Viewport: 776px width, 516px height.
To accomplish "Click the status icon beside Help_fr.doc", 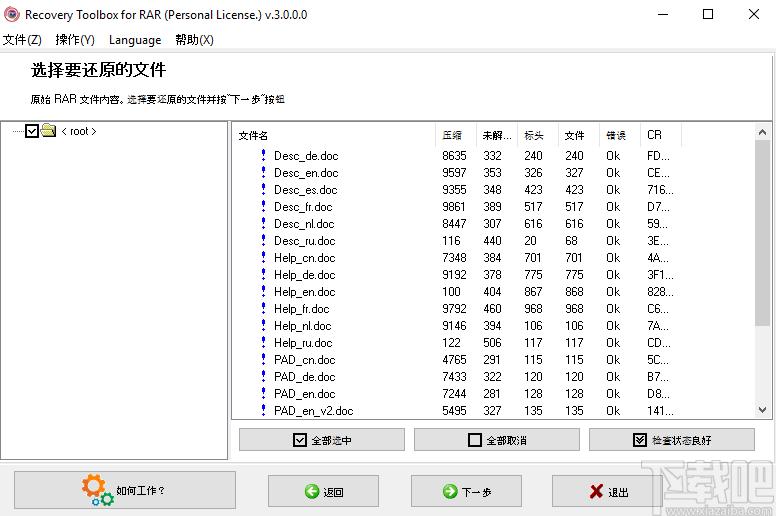I will click(263, 308).
